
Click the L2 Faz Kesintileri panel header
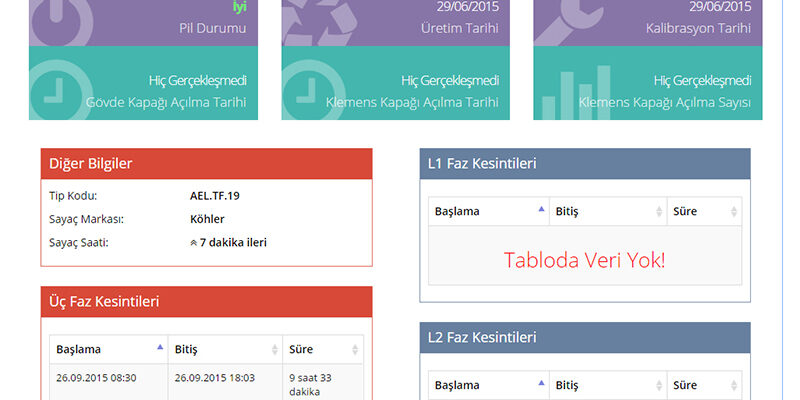pos(584,337)
